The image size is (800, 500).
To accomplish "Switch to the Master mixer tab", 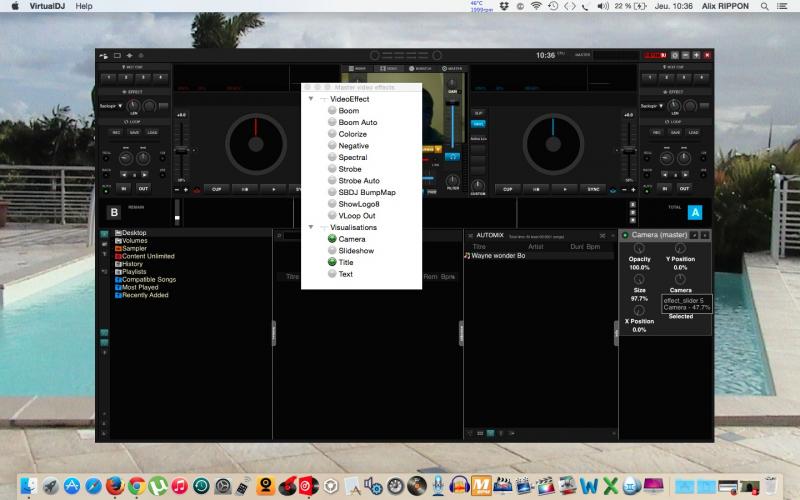I will [452, 68].
